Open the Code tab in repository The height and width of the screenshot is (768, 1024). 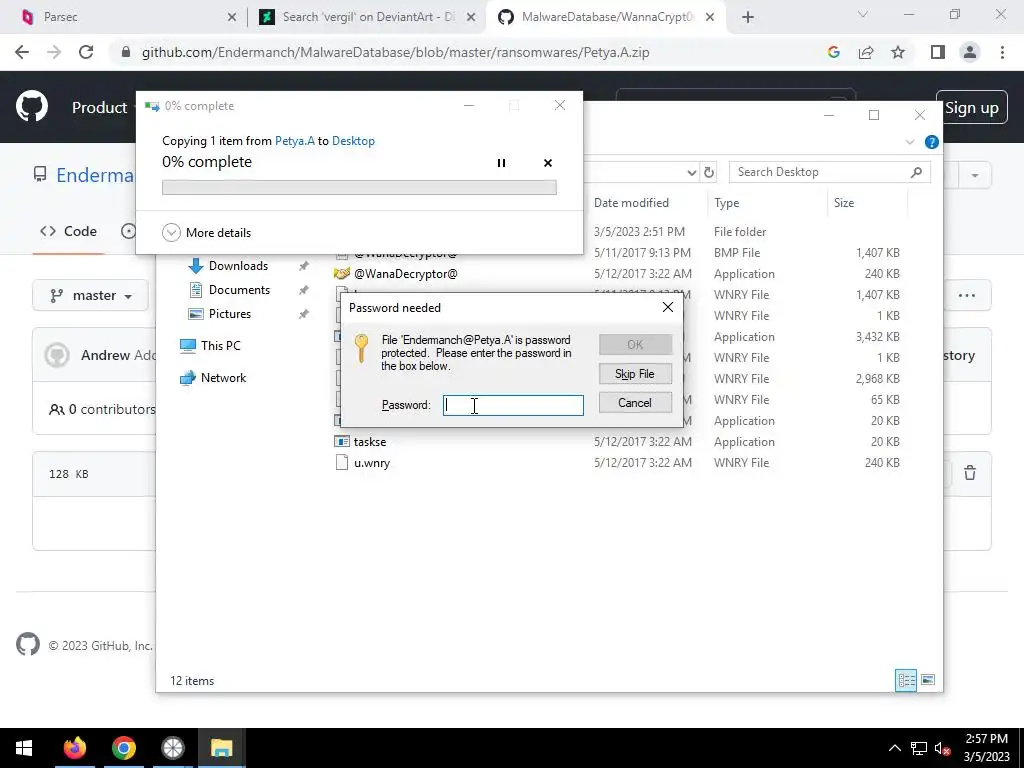(68, 231)
